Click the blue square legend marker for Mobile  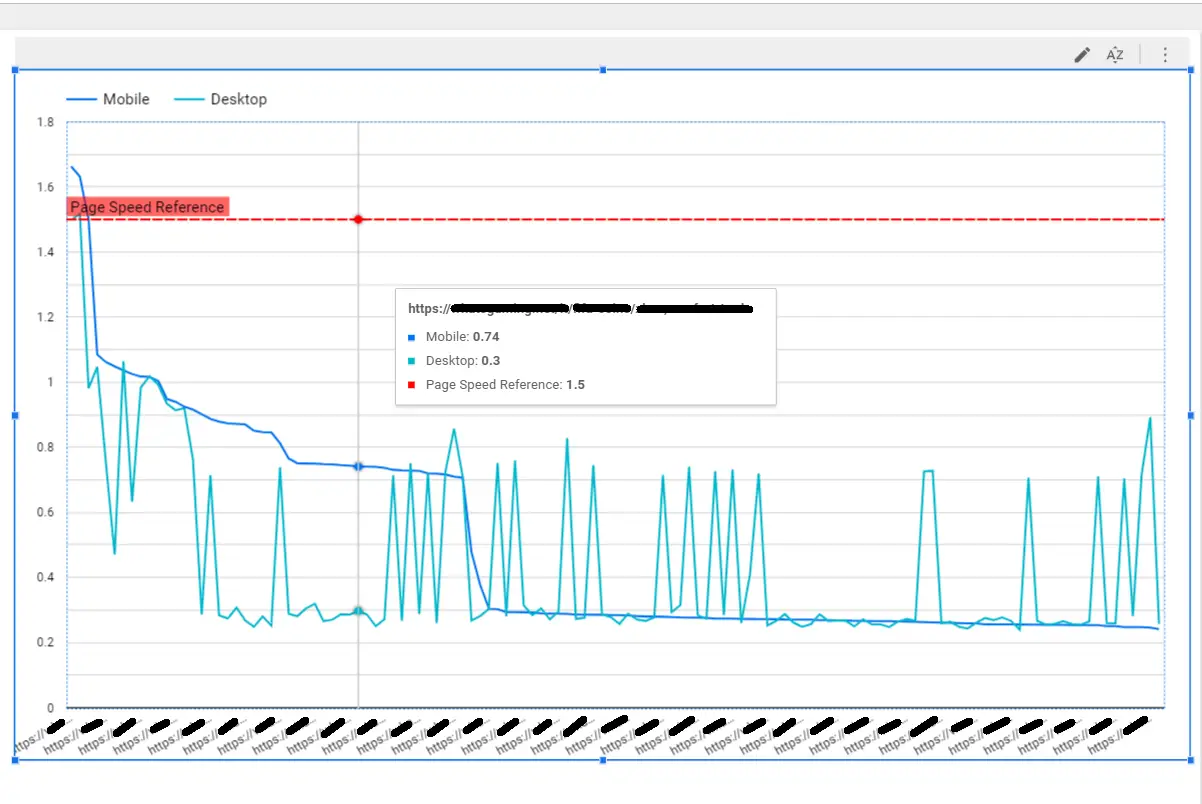click(82, 98)
